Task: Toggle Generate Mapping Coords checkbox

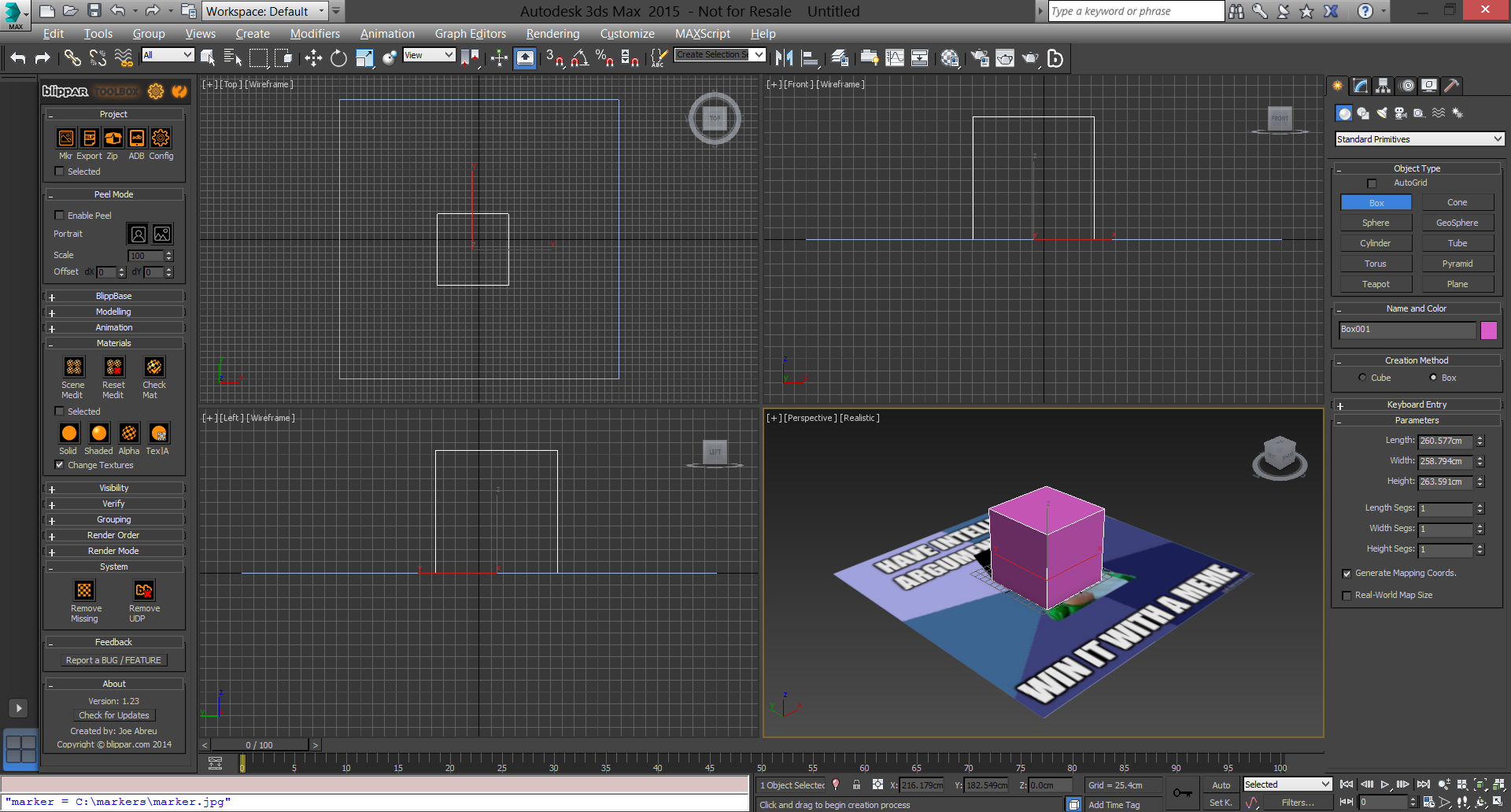Action: point(1347,574)
